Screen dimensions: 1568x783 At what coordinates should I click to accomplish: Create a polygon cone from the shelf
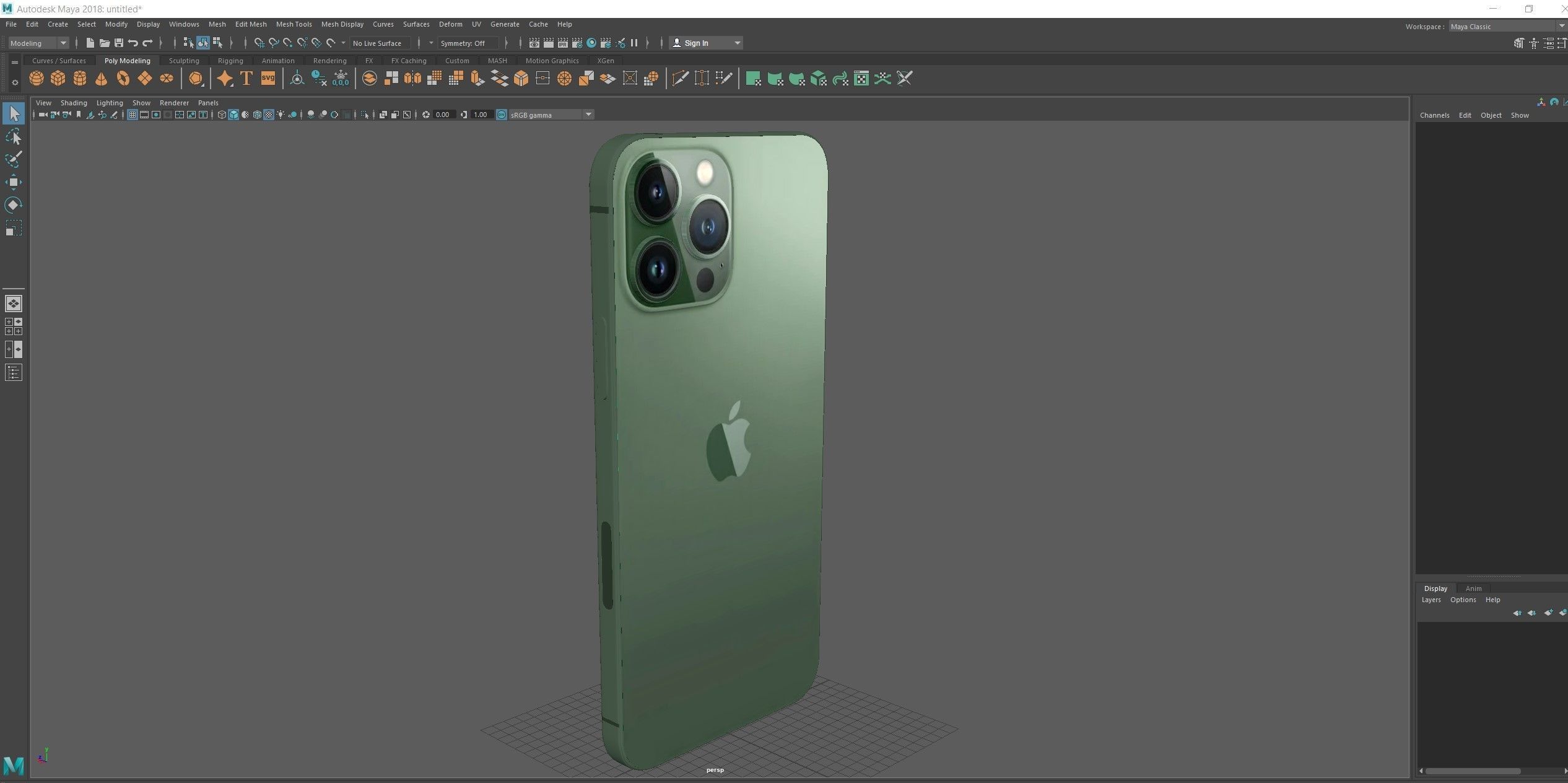click(102, 79)
